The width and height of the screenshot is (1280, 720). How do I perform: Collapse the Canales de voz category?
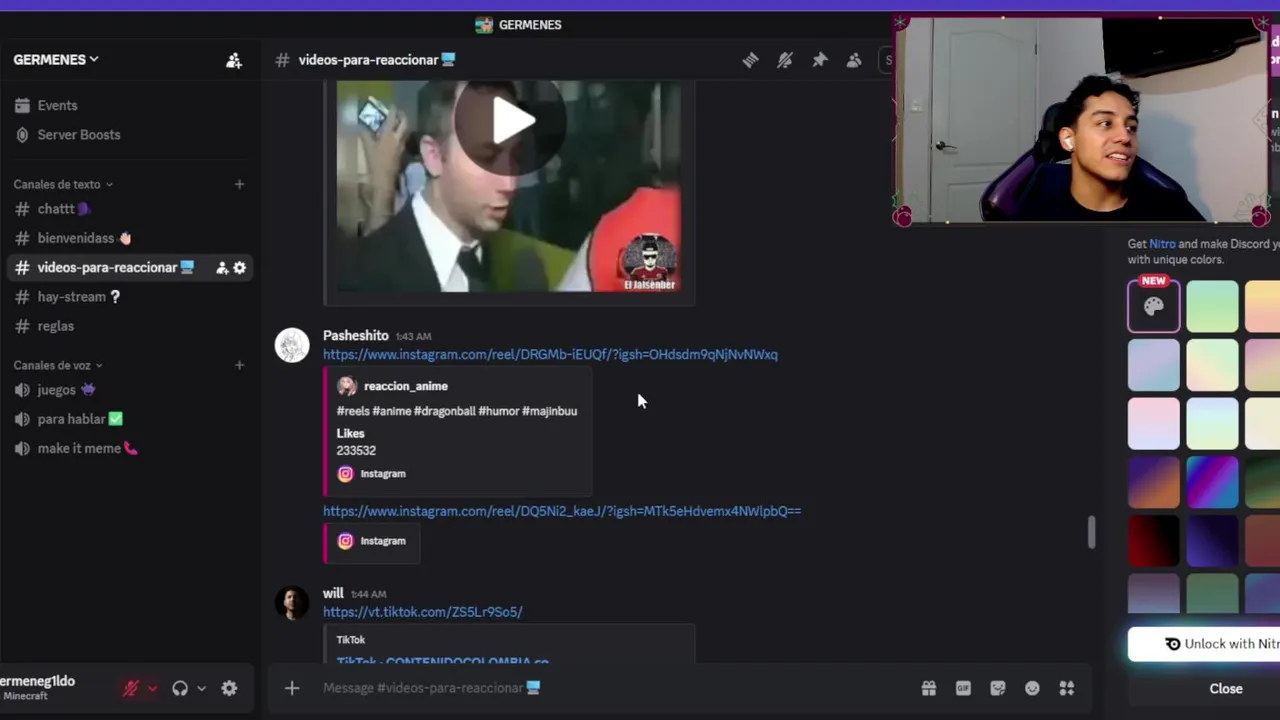tap(58, 365)
